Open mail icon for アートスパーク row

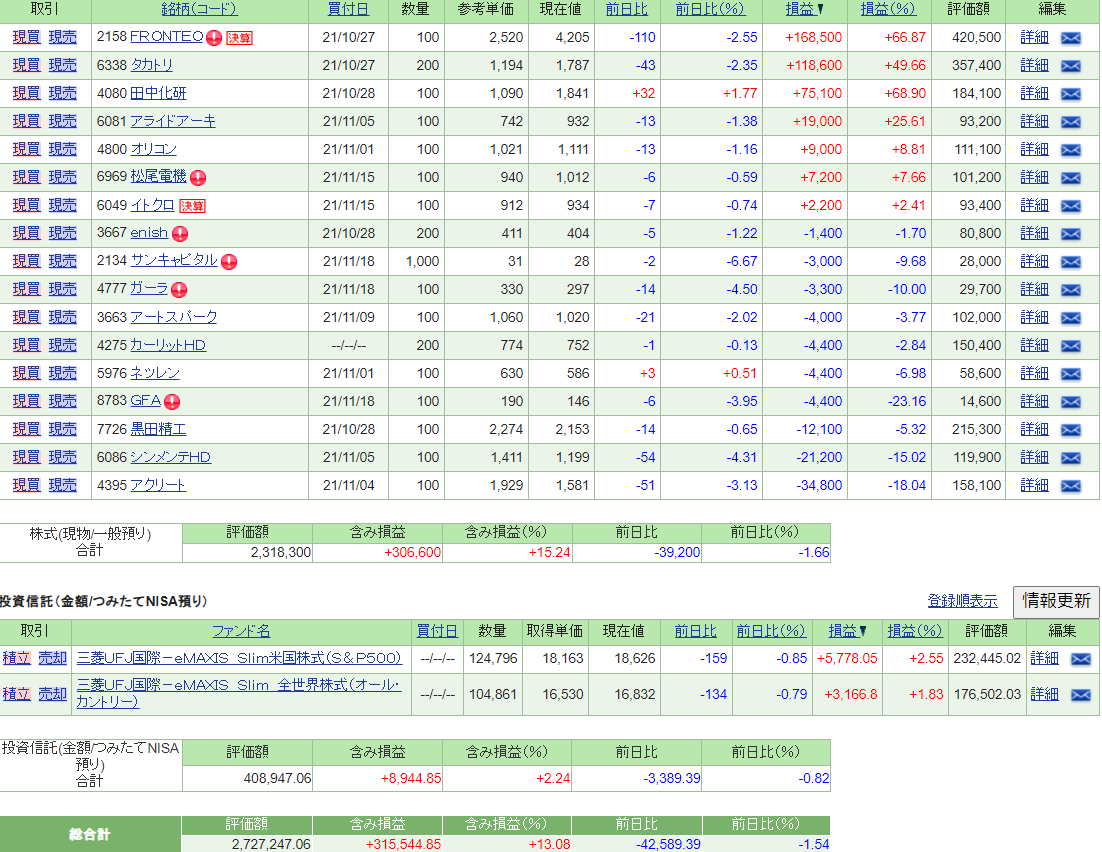[1070, 318]
